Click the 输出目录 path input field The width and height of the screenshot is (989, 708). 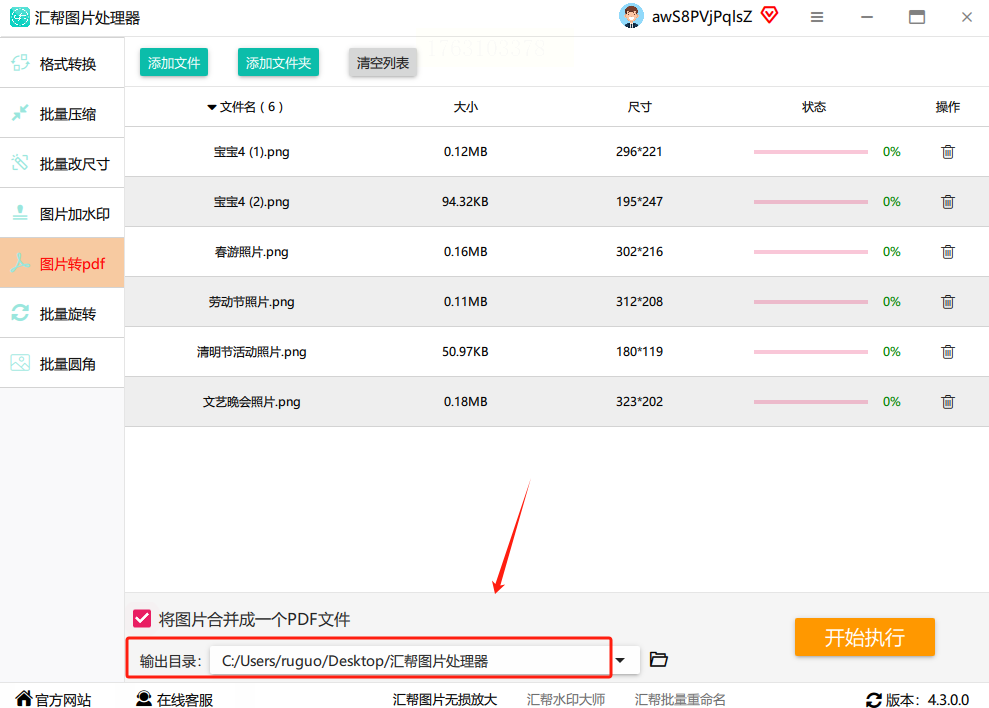(x=408, y=660)
